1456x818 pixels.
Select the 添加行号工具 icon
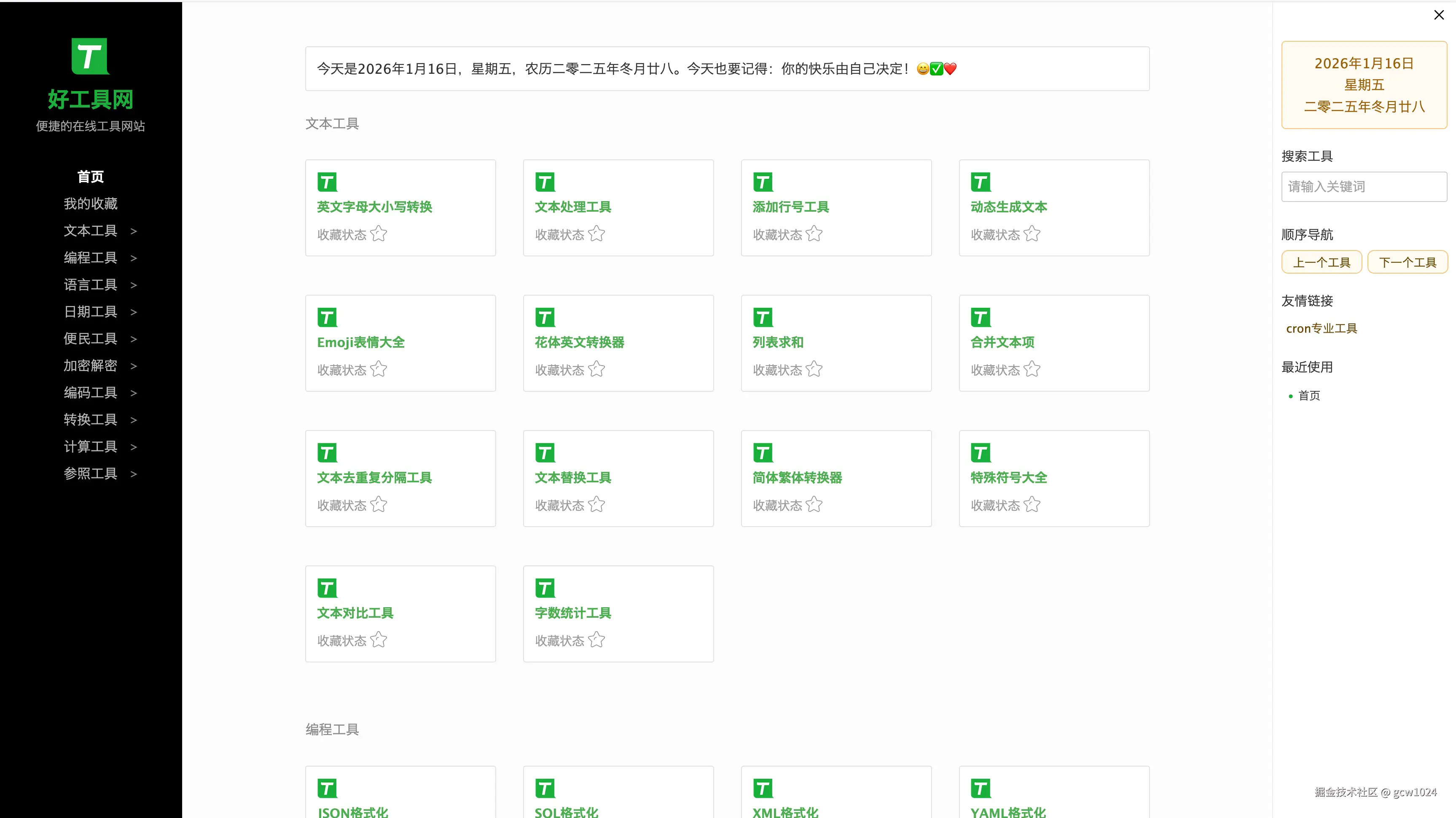click(x=763, y=182)
